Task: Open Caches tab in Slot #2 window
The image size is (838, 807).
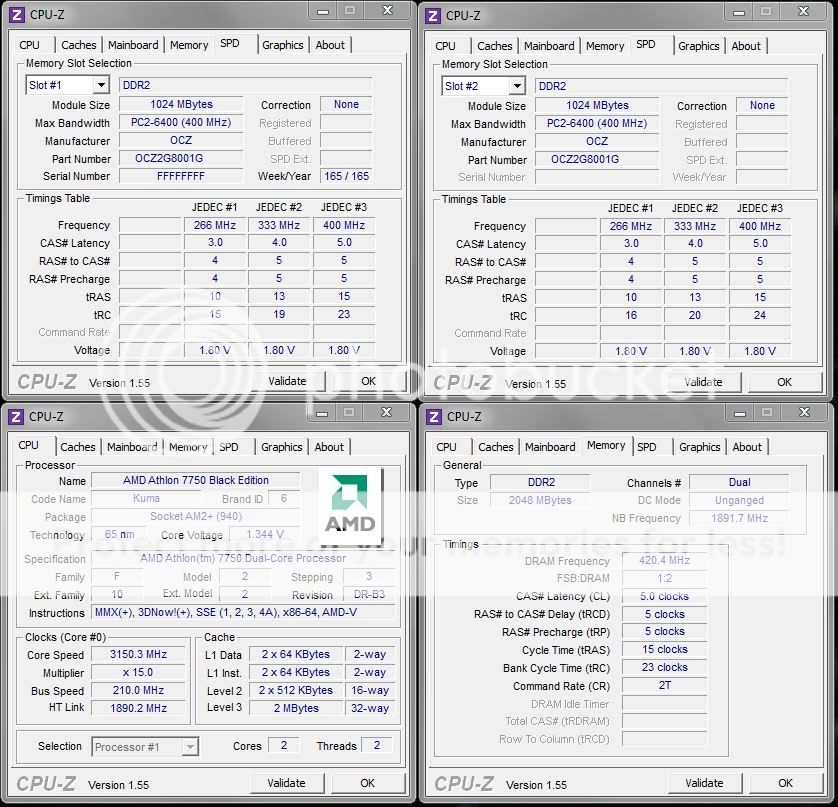Action: [494, 46]
